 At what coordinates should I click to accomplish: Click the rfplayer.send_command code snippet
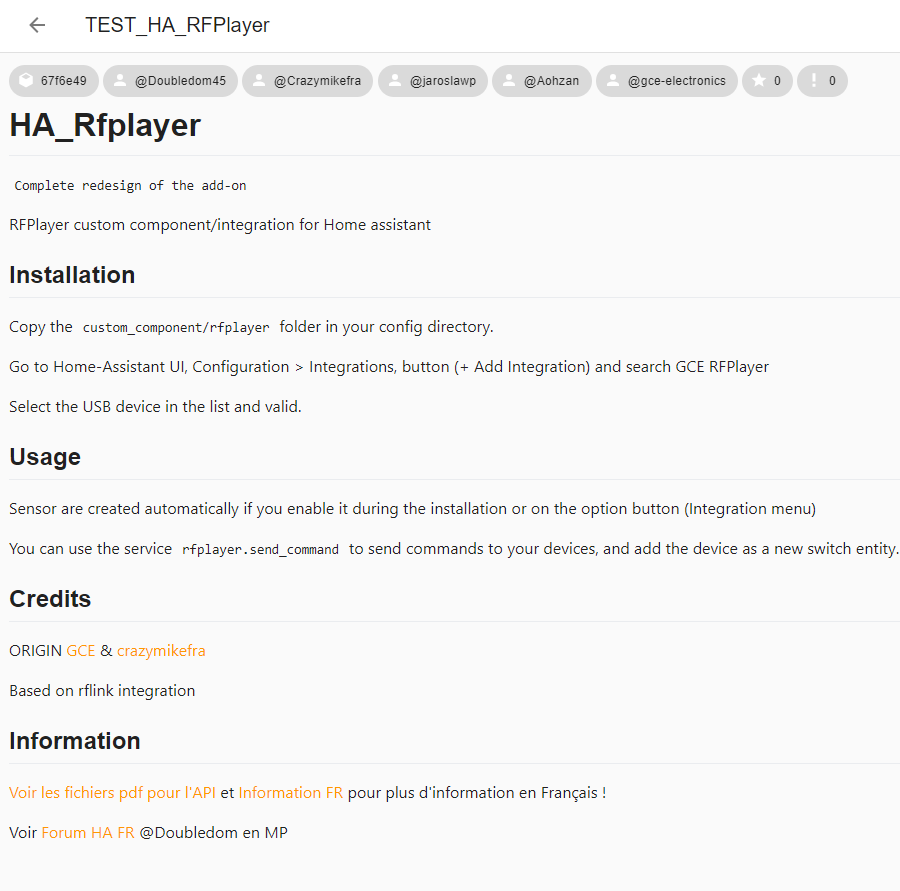(x=261, y=549)
